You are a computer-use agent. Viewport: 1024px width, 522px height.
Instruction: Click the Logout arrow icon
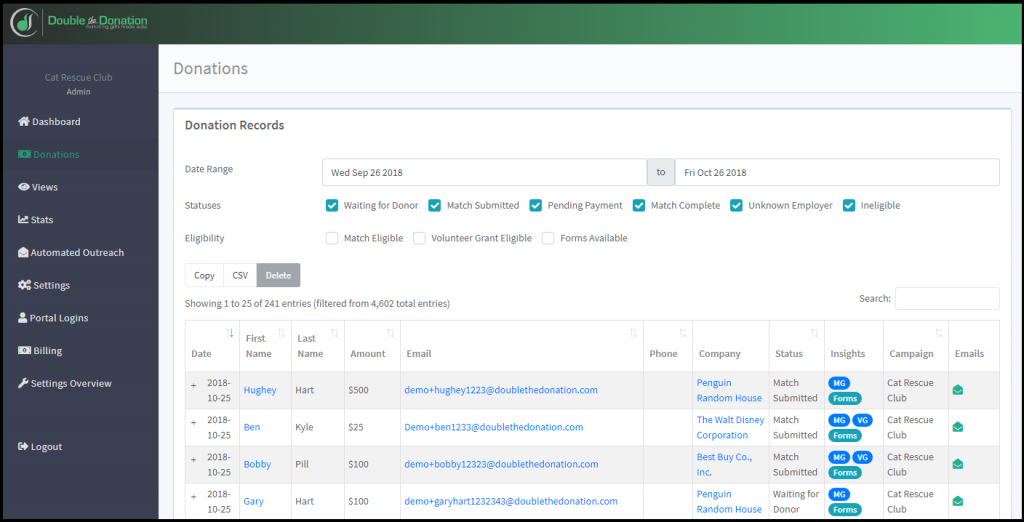point(24,446)
